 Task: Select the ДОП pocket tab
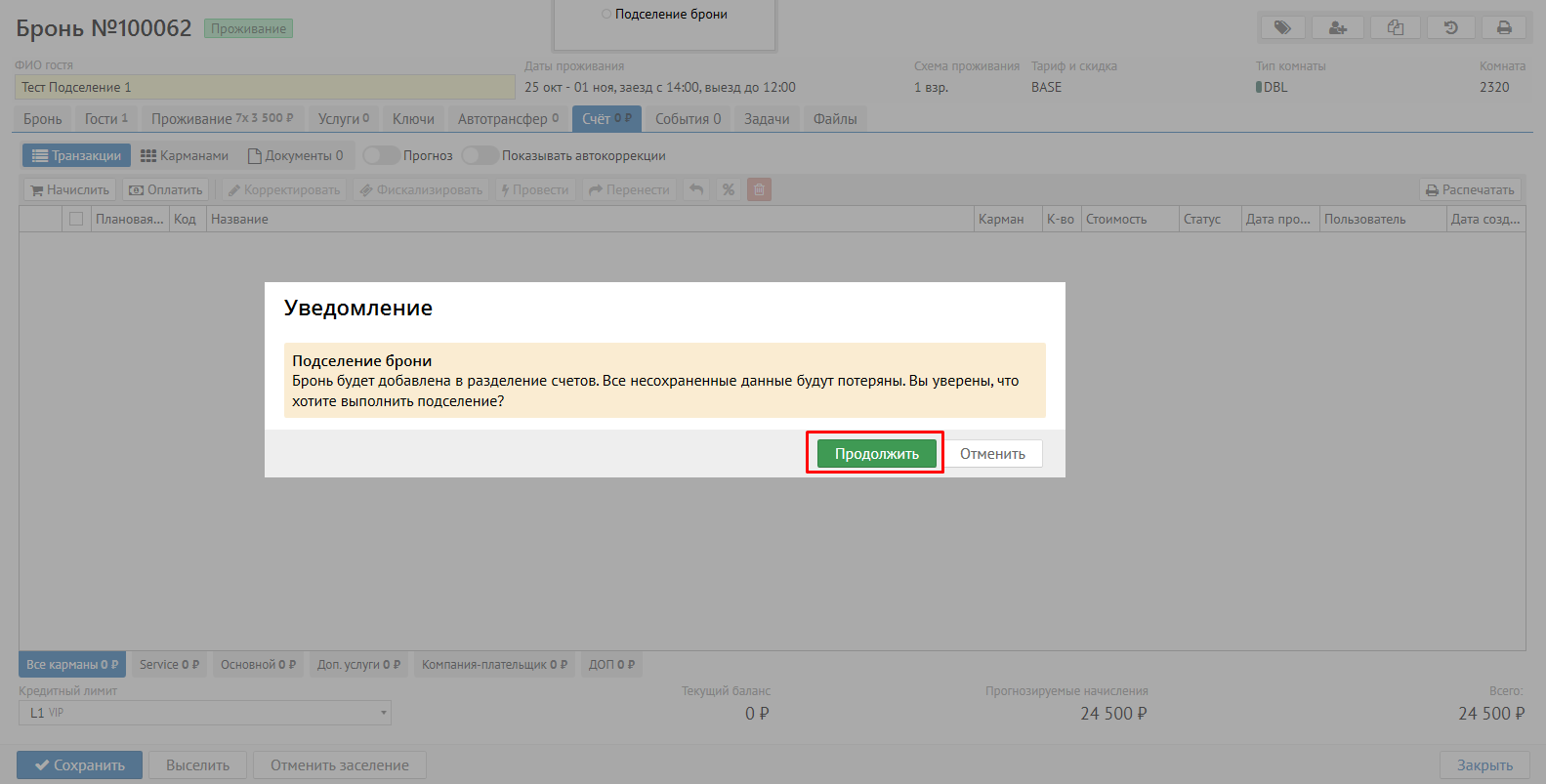click(611, 665)
